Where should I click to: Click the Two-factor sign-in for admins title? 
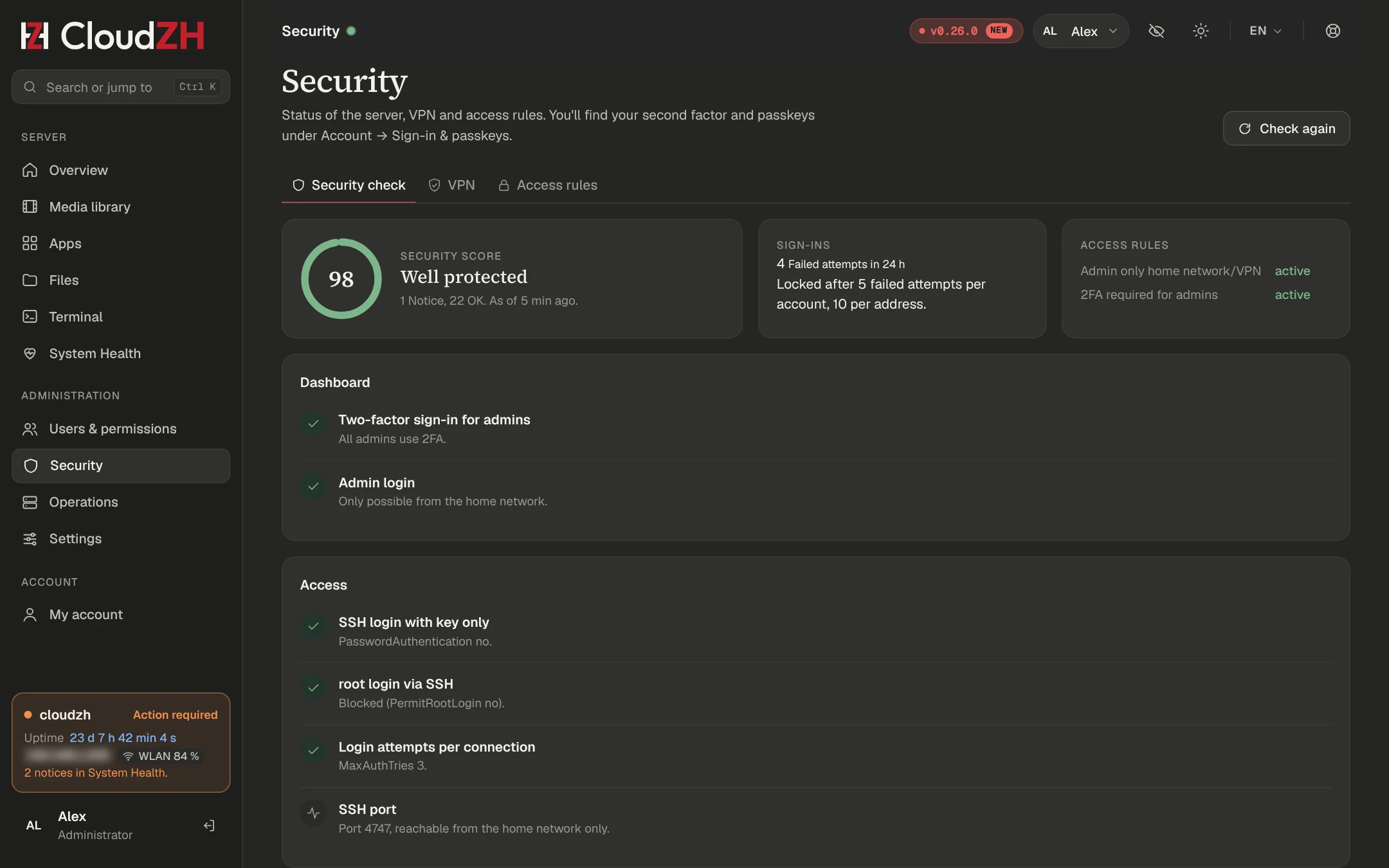coord(434,420)
